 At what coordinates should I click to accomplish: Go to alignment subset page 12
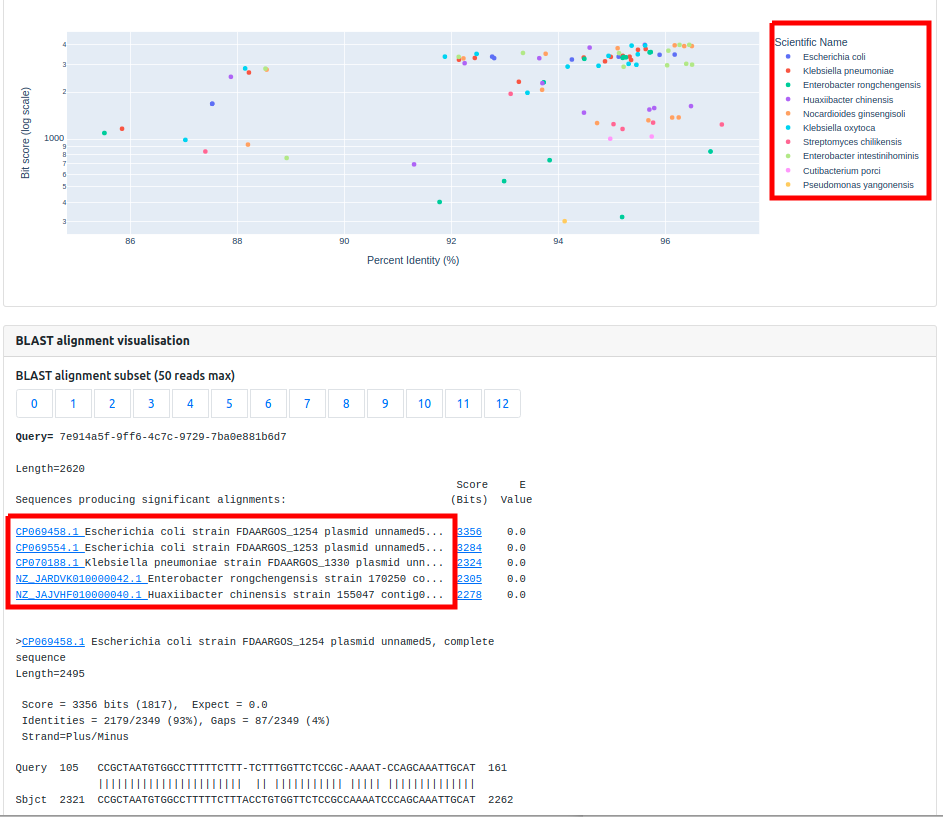502,404
